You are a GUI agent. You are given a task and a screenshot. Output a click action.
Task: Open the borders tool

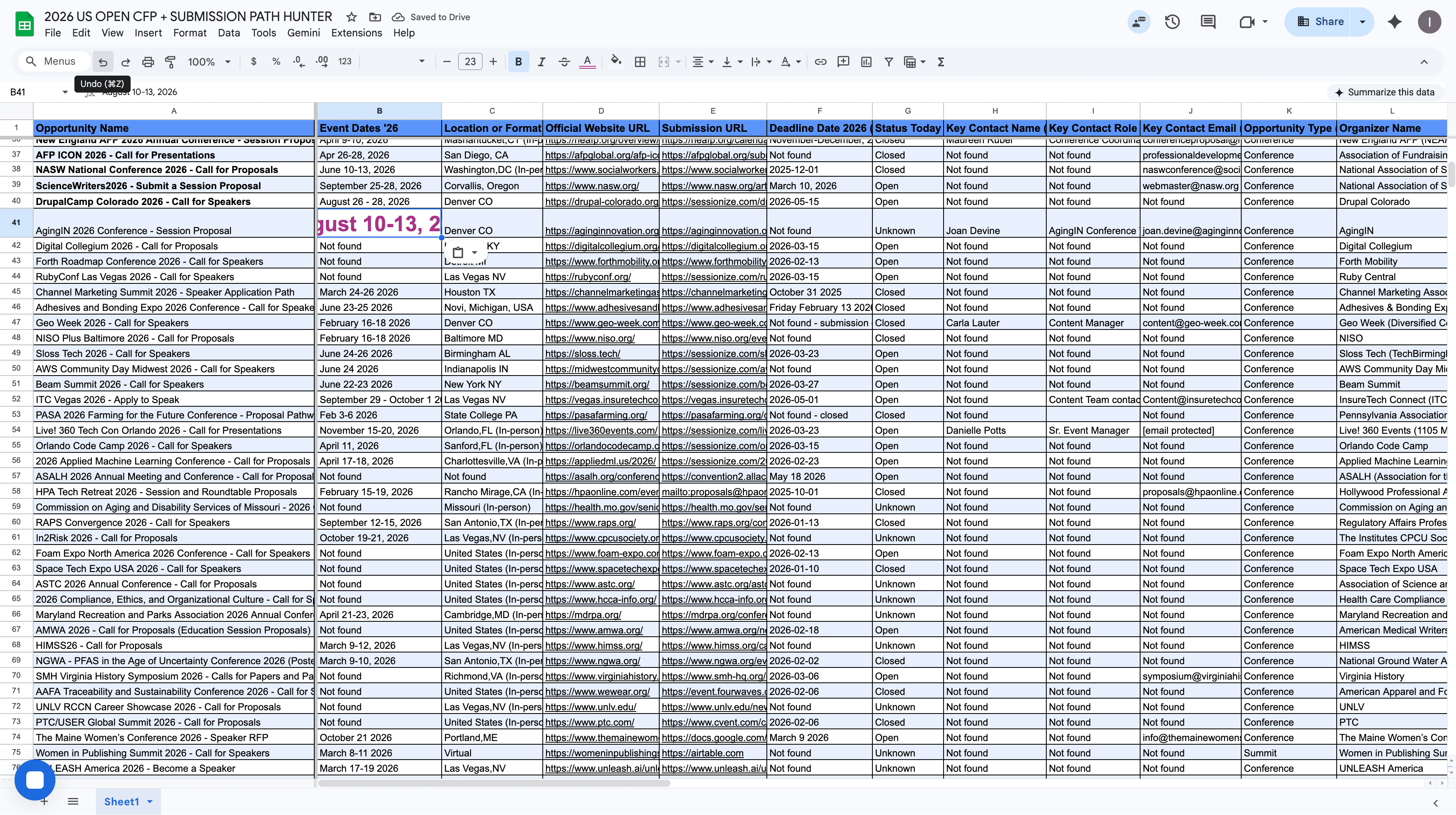coord(640,62)
